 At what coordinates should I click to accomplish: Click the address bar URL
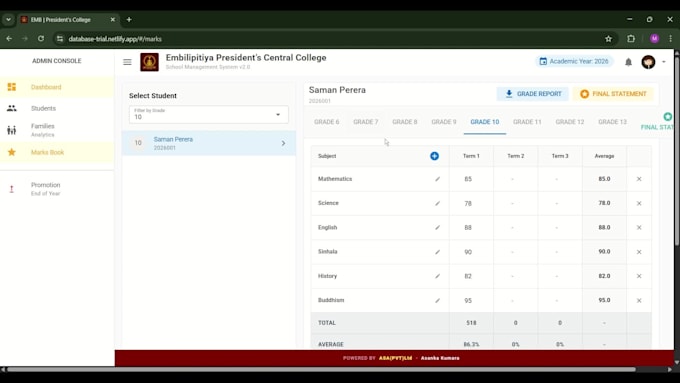point(115,39)
